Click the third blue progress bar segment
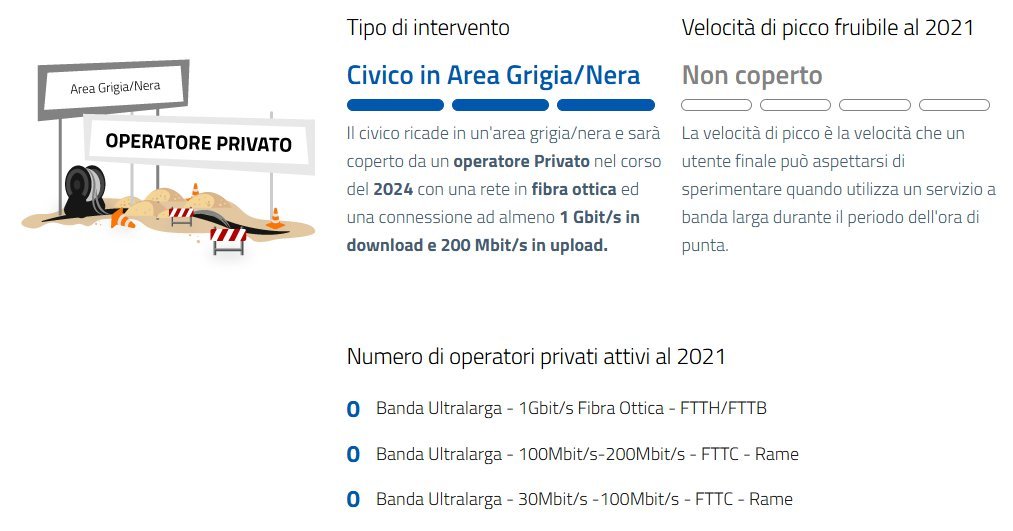1013x531 pixels. coord(606,105)
